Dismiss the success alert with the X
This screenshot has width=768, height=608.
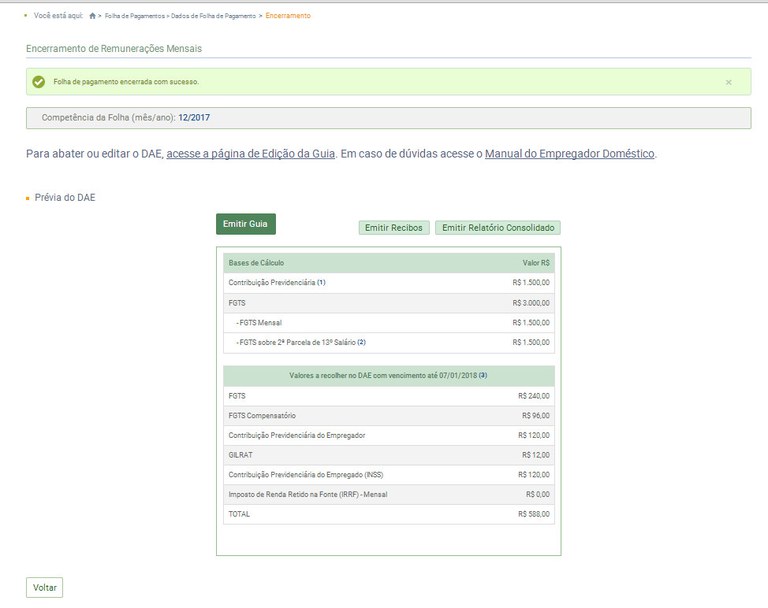728,82
